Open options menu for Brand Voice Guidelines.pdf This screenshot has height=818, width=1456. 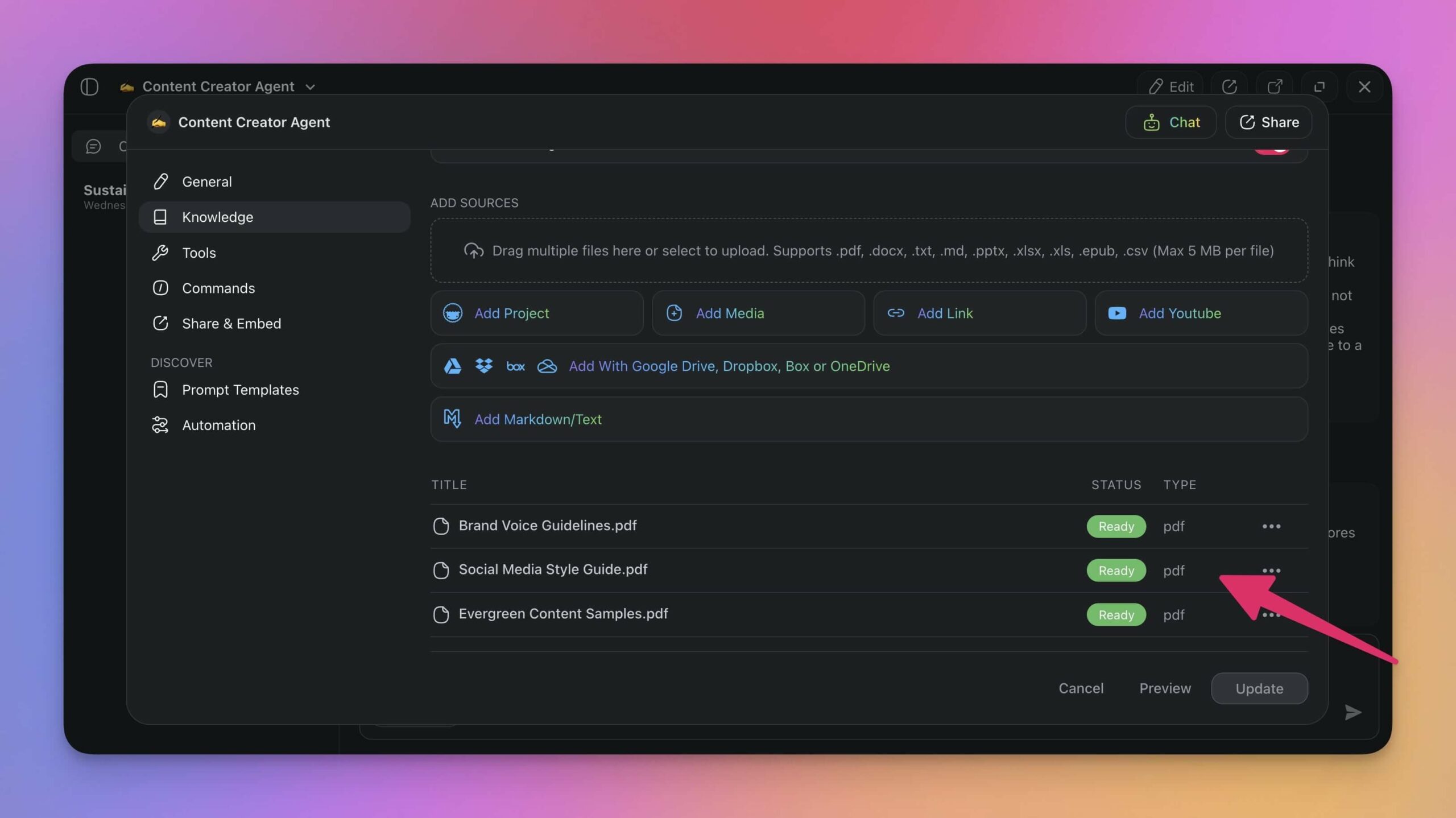[1271, 526]
